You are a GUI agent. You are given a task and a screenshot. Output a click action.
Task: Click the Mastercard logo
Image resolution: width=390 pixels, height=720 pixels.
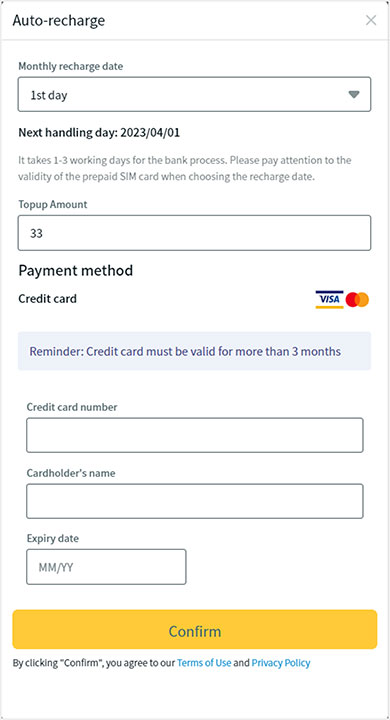coord(357,299)
